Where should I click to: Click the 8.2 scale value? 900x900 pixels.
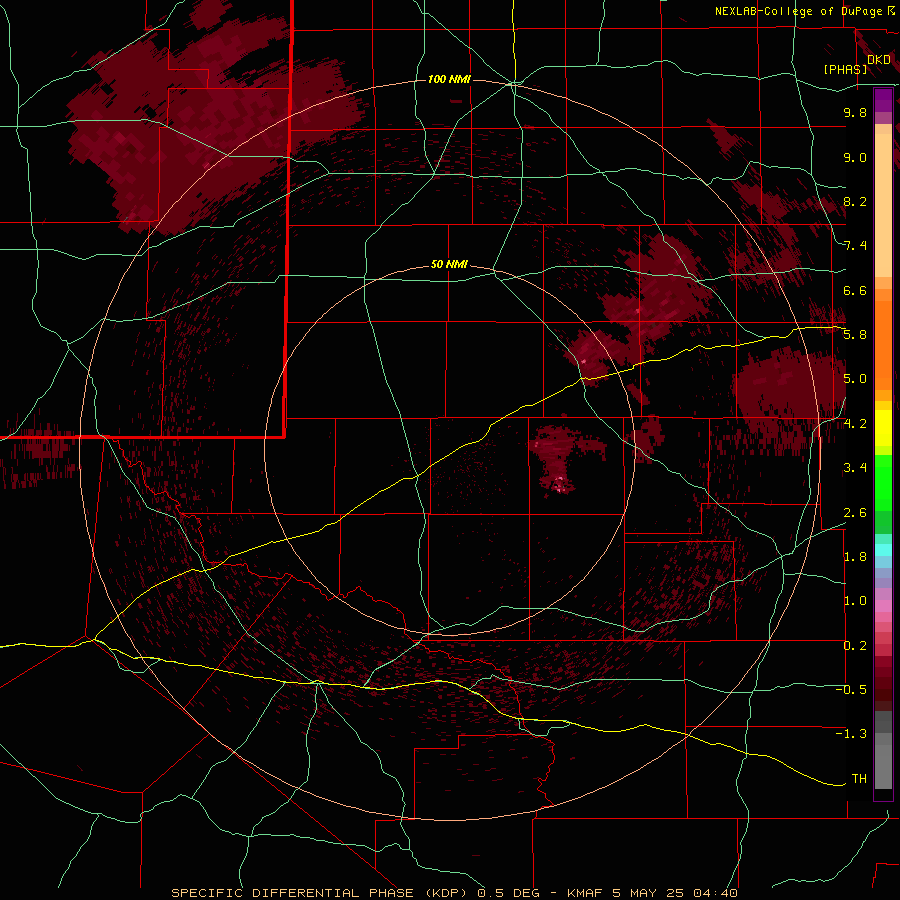pyautogui.click(x=855, y=201)
